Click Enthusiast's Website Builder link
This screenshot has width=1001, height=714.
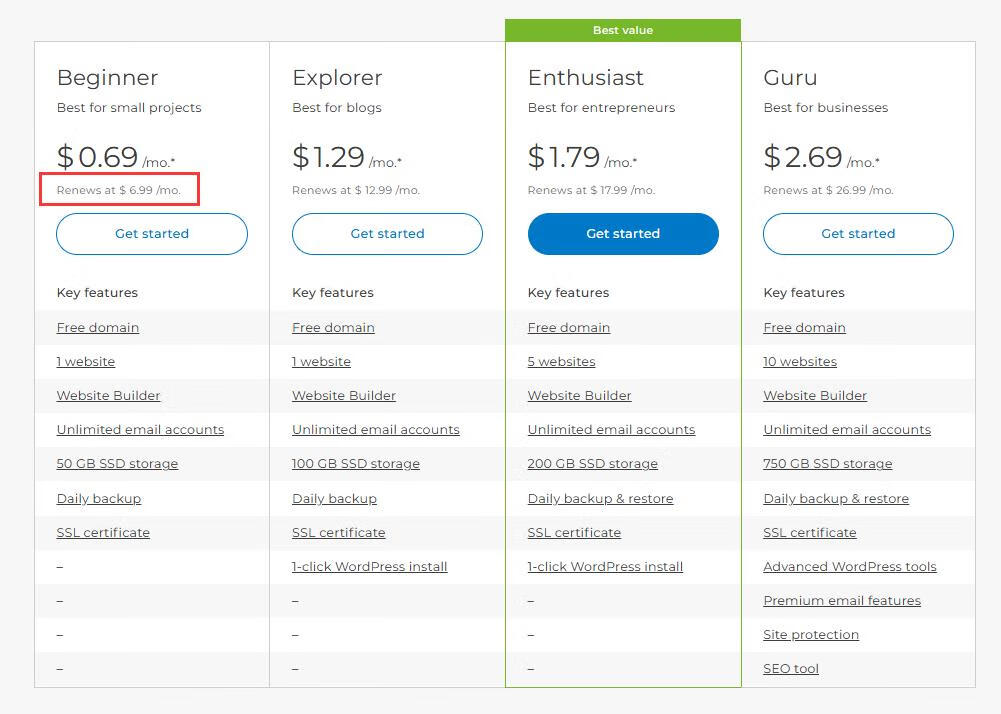(x=580, y=396)
